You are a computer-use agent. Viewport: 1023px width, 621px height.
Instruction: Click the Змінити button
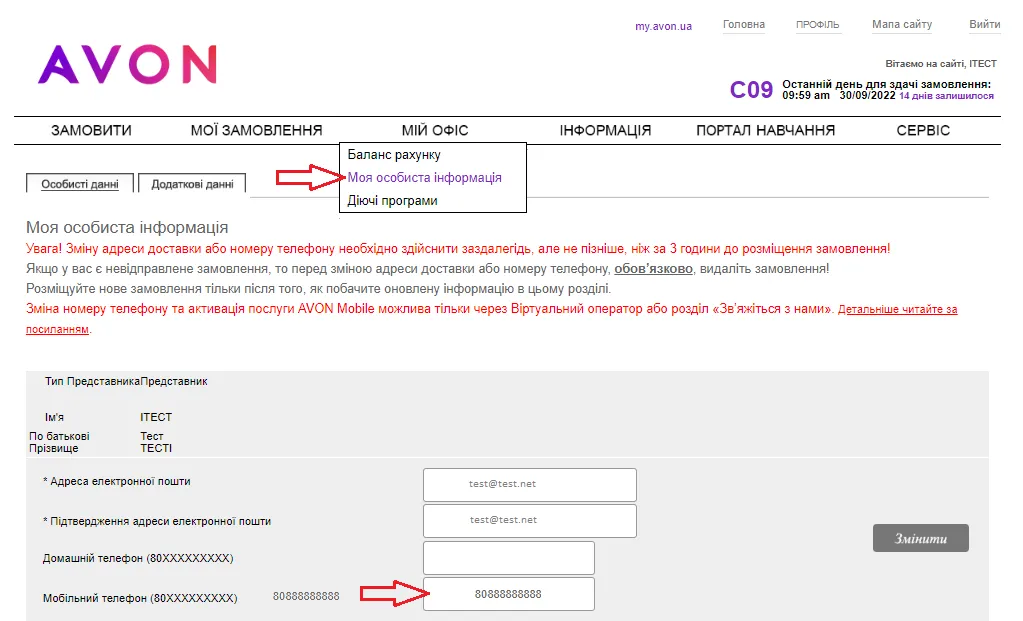(921, 538)
